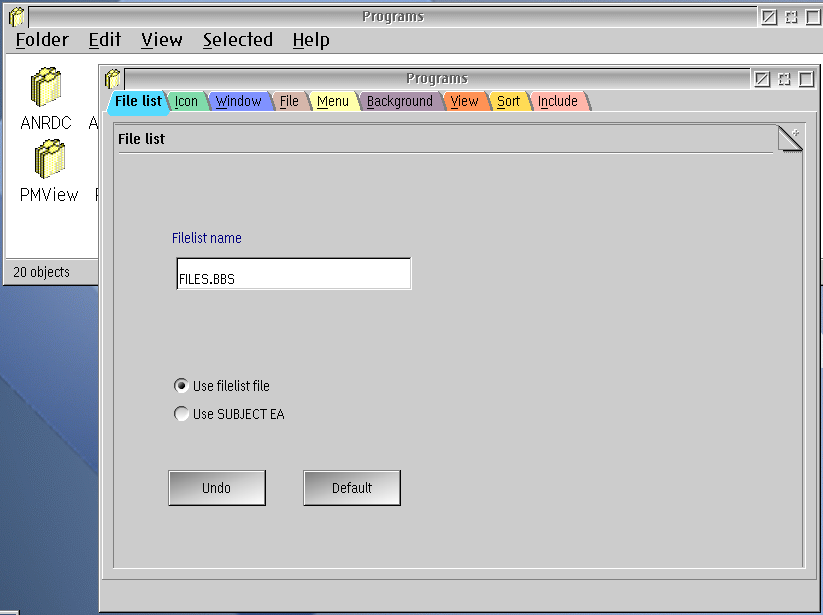Open the View menu in menu bar

click(162, 40)
